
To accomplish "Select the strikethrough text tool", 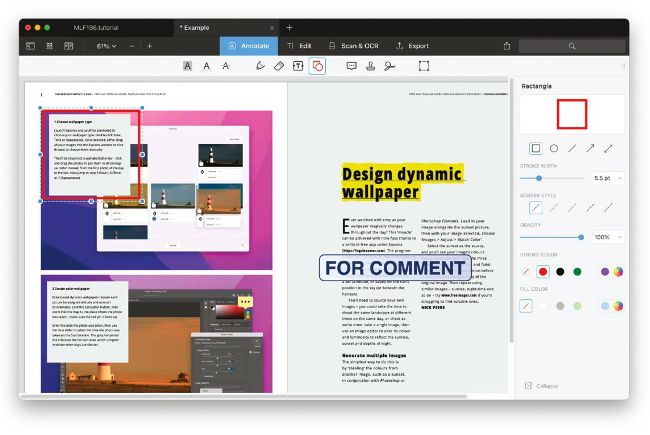I will point(225,66).
